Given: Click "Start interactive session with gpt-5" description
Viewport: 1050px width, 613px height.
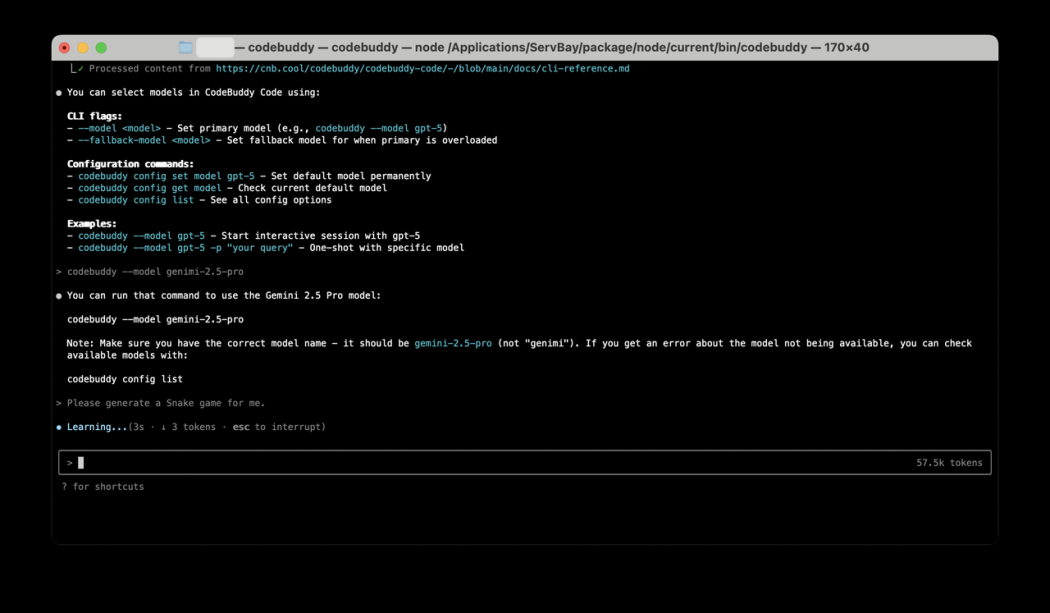Looking at the screenshot, I should pos(321,235).
